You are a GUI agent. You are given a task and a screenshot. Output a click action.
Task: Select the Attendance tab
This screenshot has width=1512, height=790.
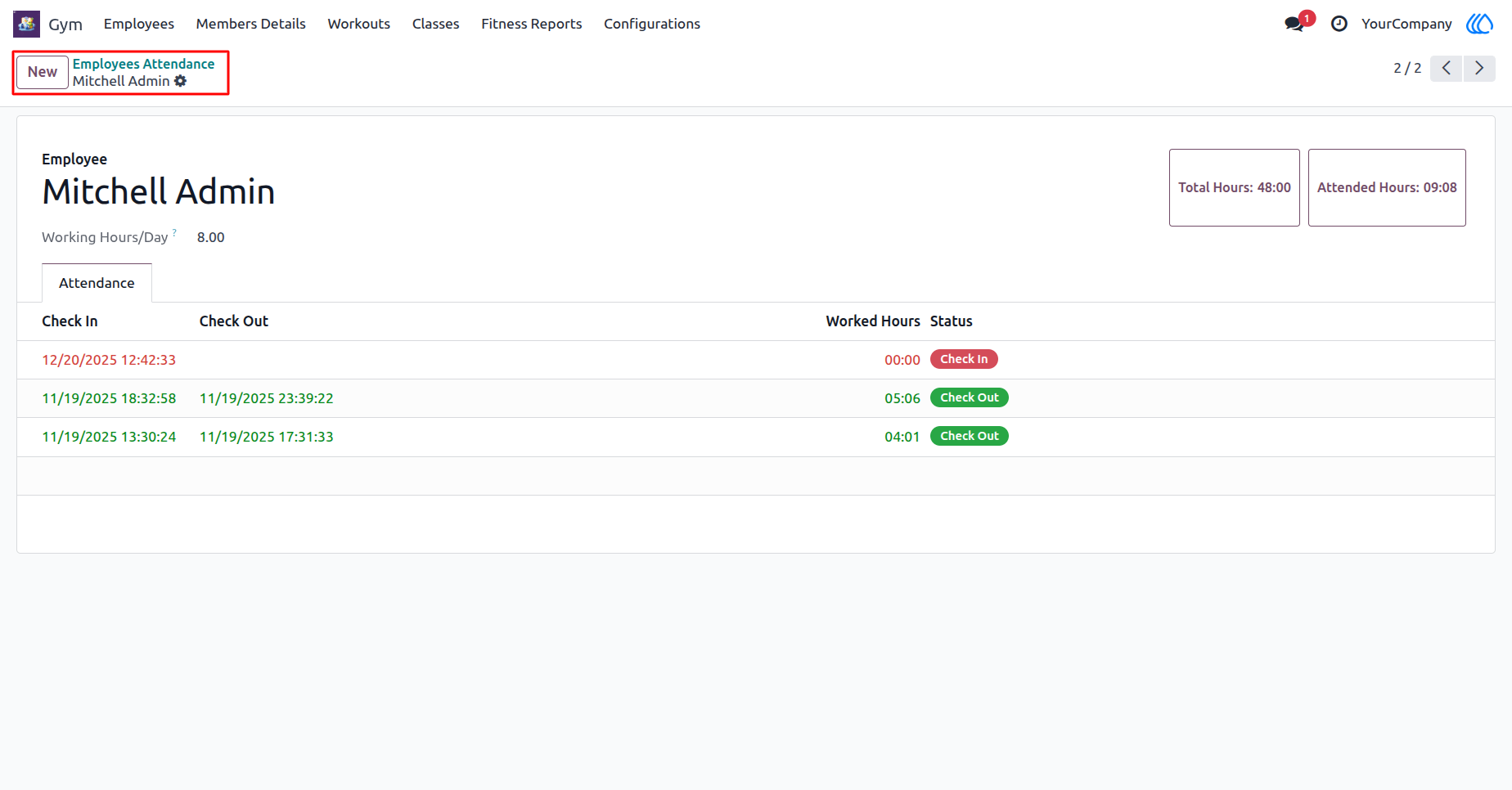click(97, 283)
